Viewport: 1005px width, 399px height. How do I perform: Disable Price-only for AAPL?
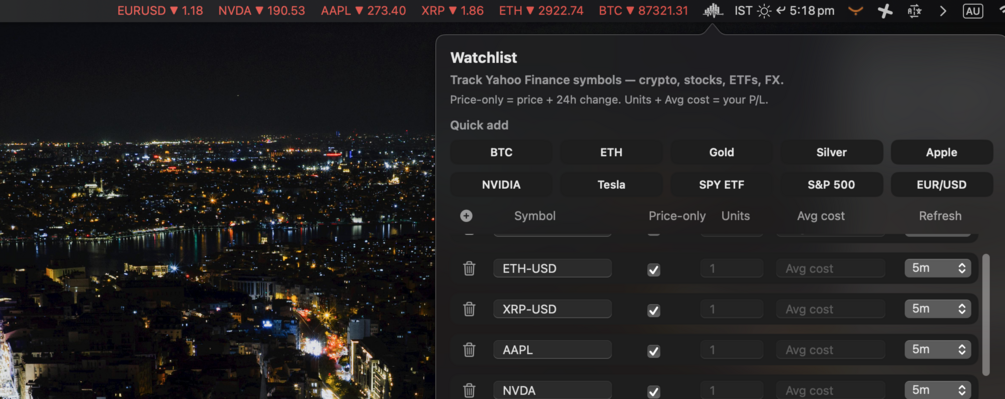coord(653,351)
